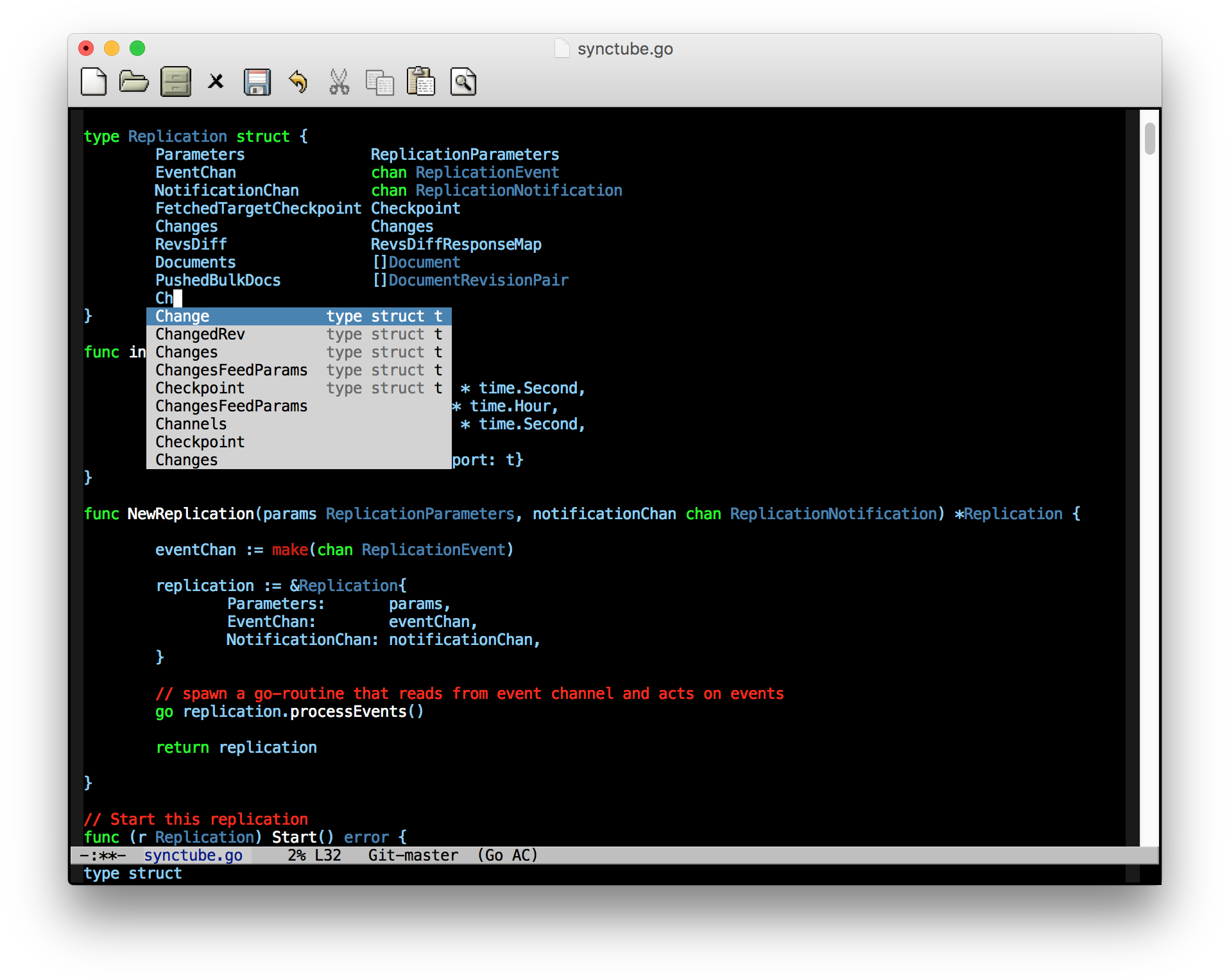Pick "Channels" in the autocomplete popup
The width and height of the screenshot is (1229, 980).
click(191, 424)
